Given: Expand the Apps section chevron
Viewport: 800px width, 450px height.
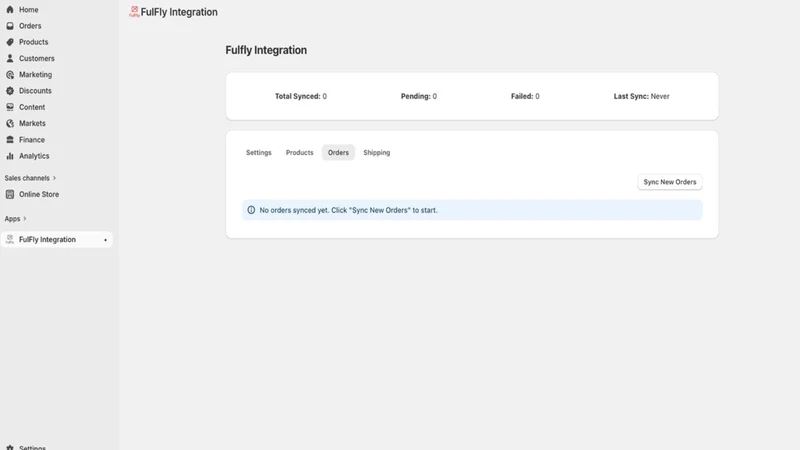Looking at the screenshot, I should tap(25, 219).
